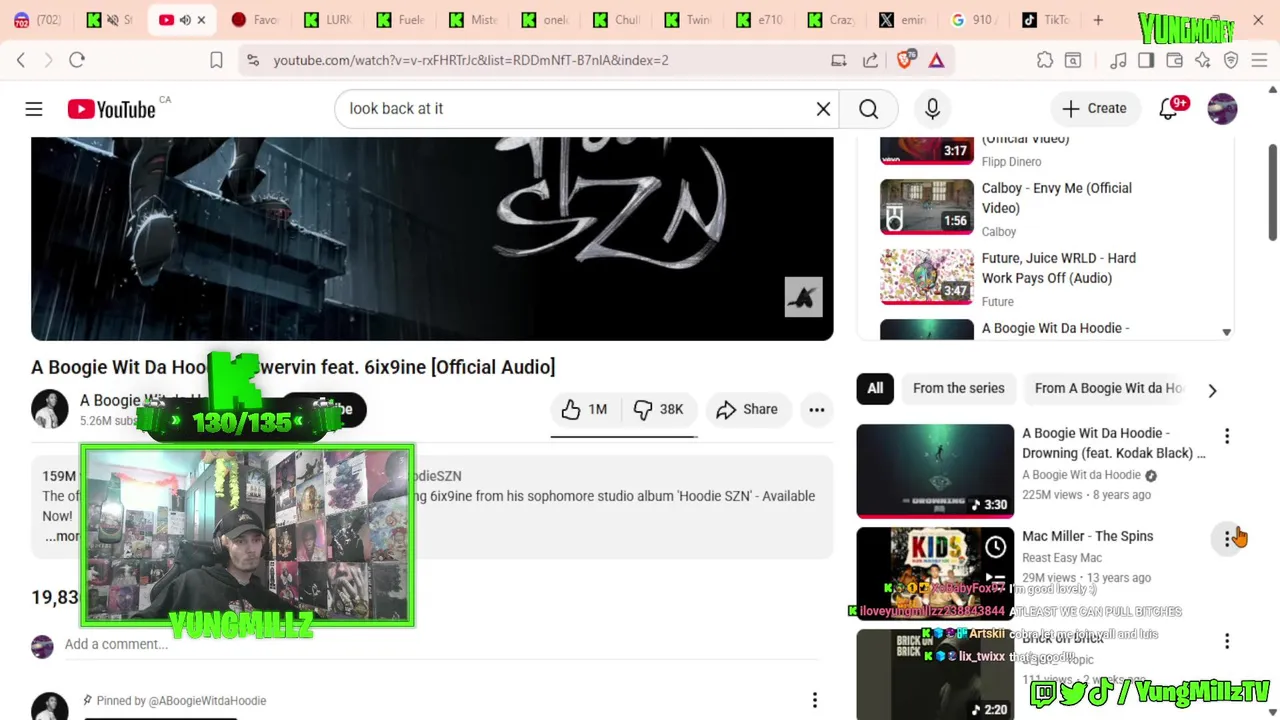Bookmark this page

coord(216,60)
